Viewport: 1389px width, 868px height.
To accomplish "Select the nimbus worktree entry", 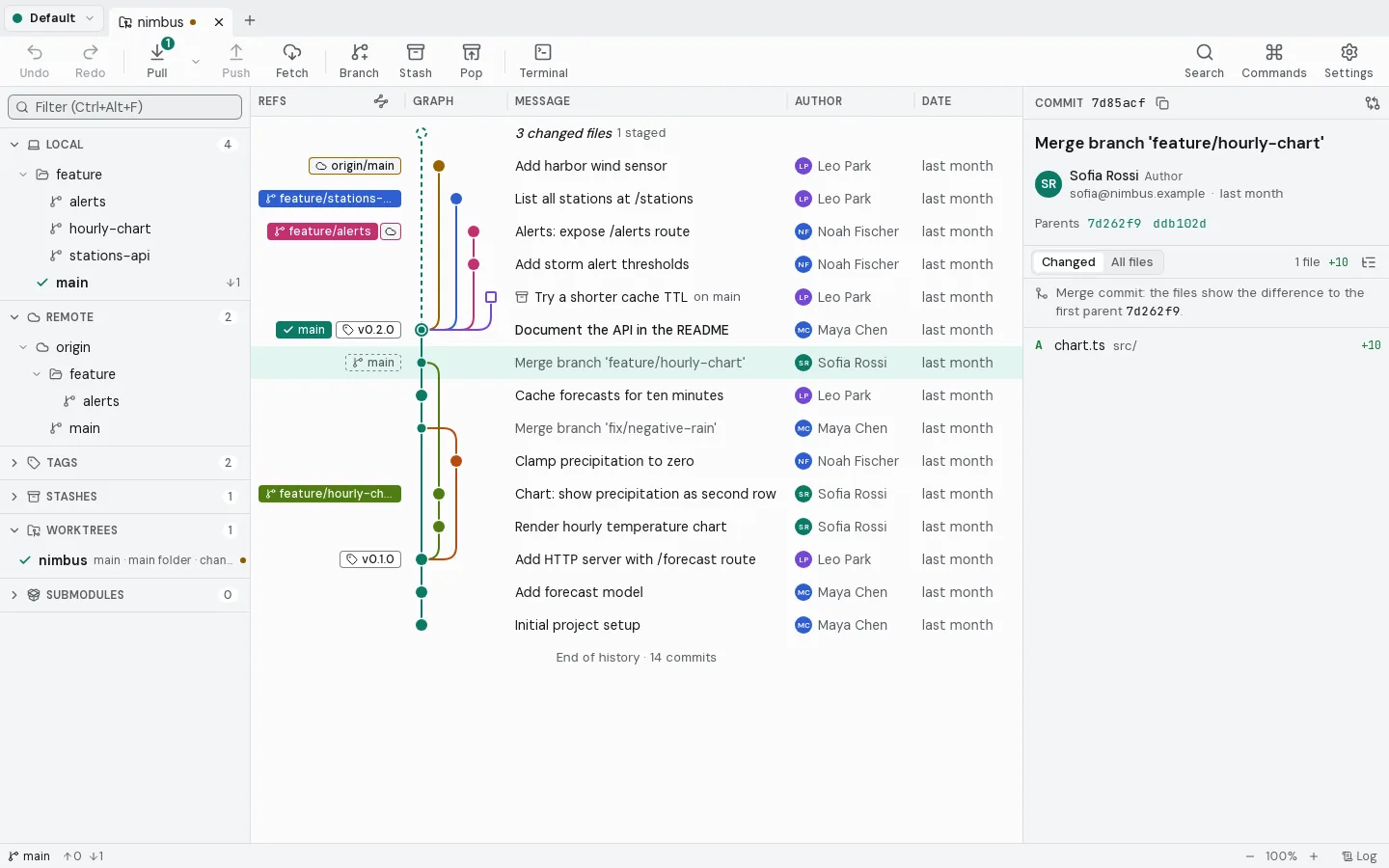I will click(x=125, y=560).
